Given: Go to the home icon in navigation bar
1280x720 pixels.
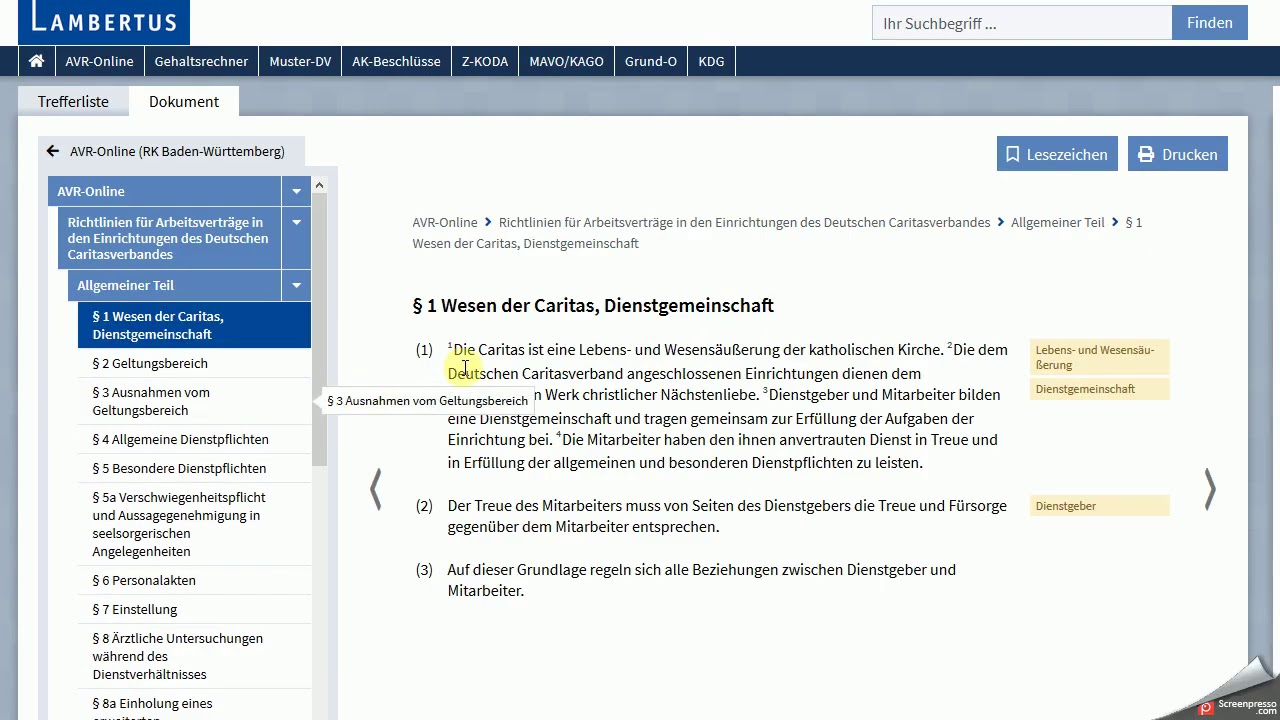Looking at the screenshot, I should tap(36, 61).
